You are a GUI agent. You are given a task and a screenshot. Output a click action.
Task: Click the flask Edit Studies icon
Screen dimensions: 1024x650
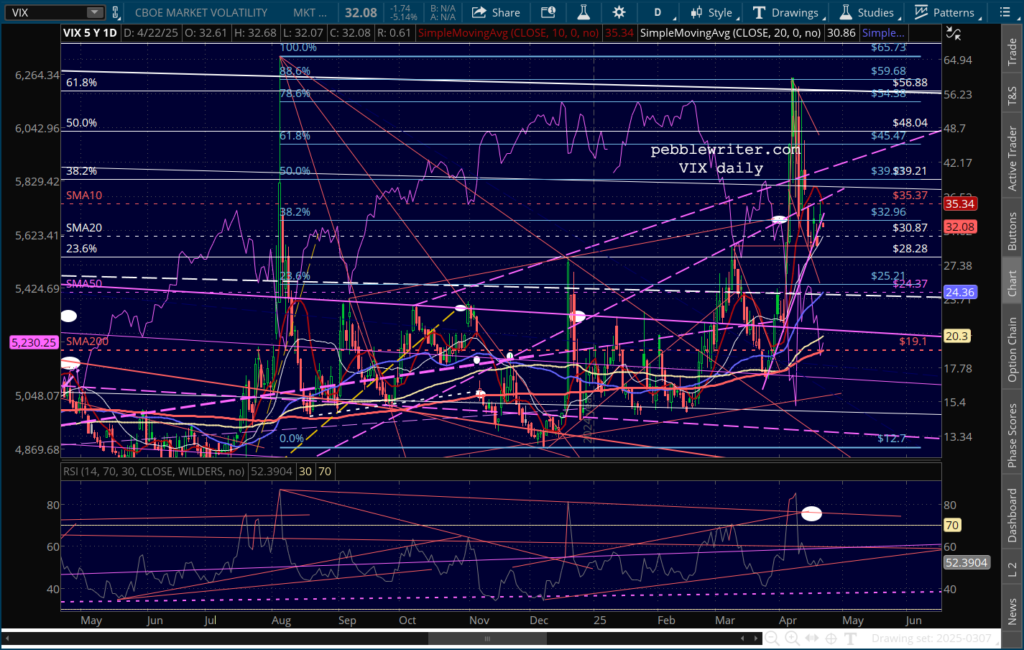click(x=583, y=12)
